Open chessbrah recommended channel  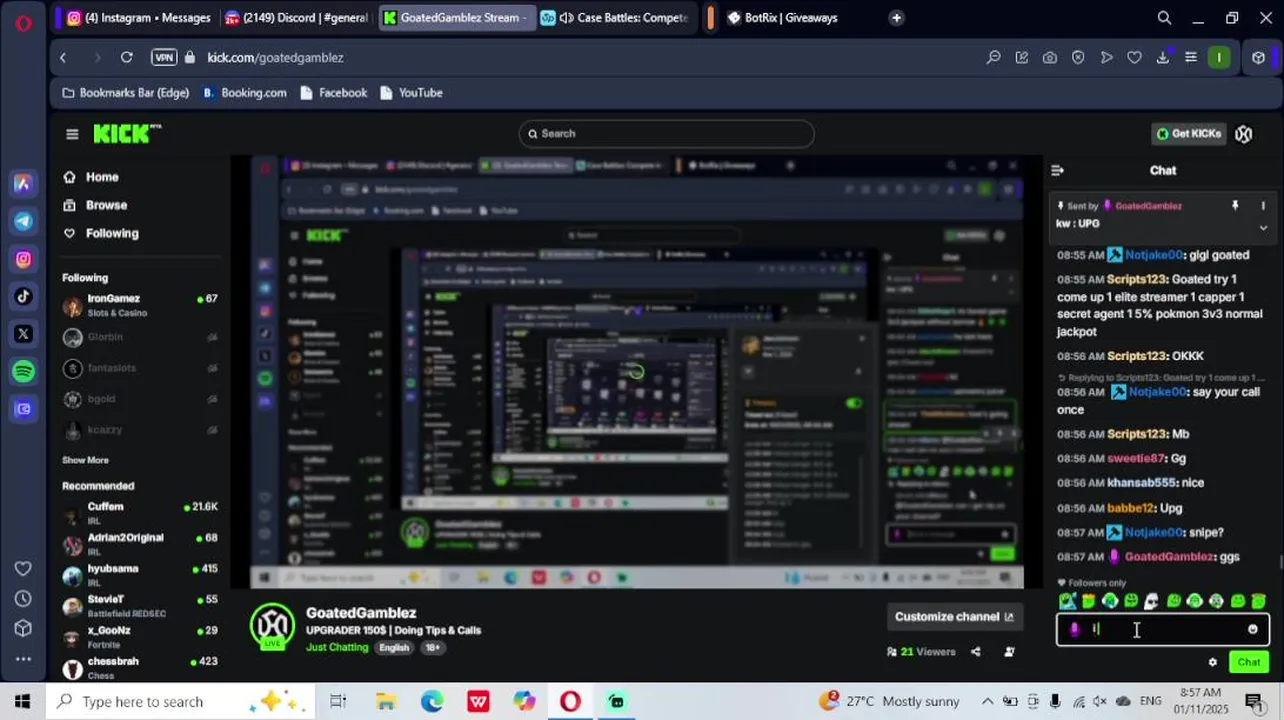(x=140, y=667)
